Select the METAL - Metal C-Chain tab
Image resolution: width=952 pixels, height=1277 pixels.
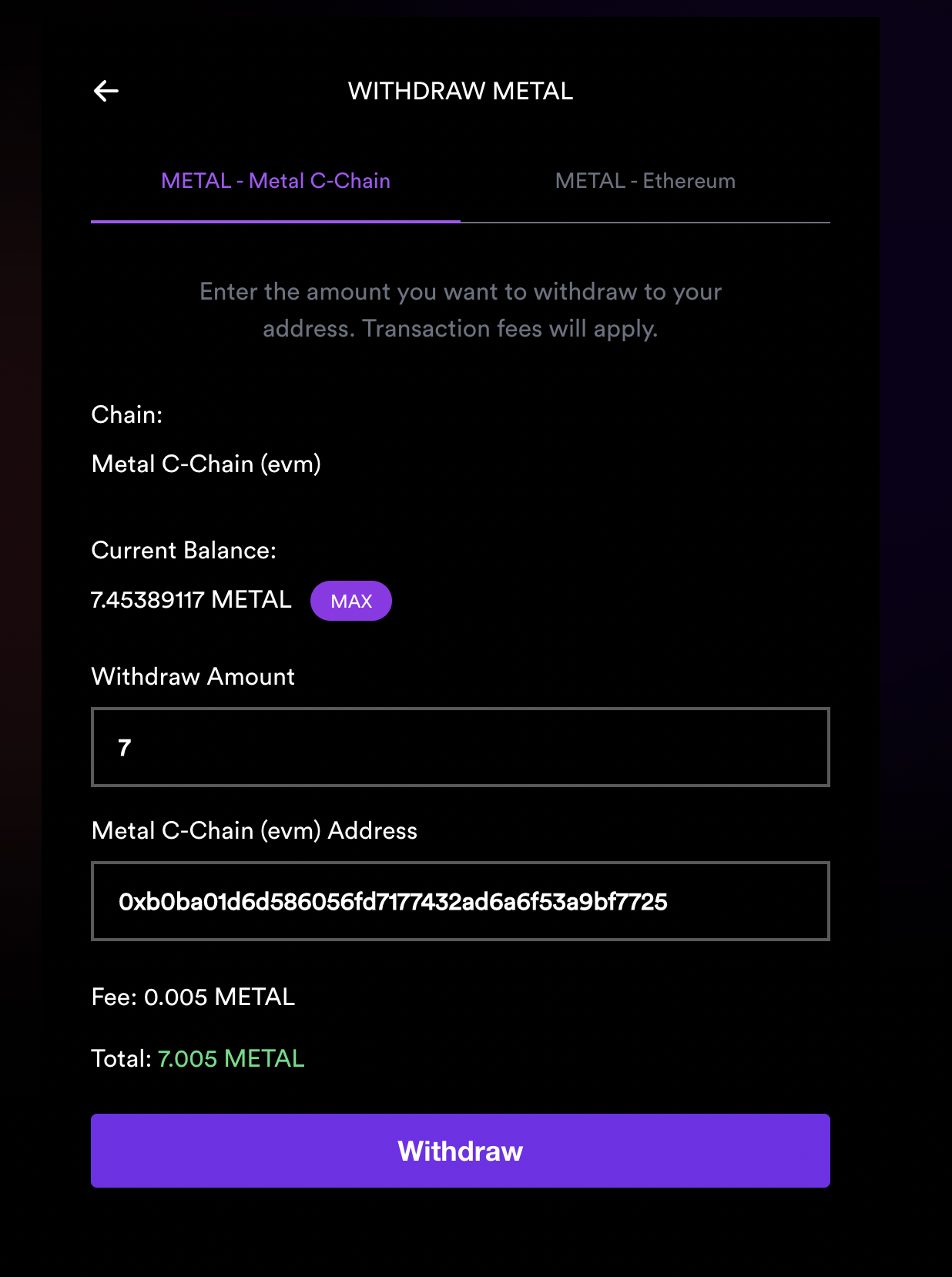tap(275, 180)
